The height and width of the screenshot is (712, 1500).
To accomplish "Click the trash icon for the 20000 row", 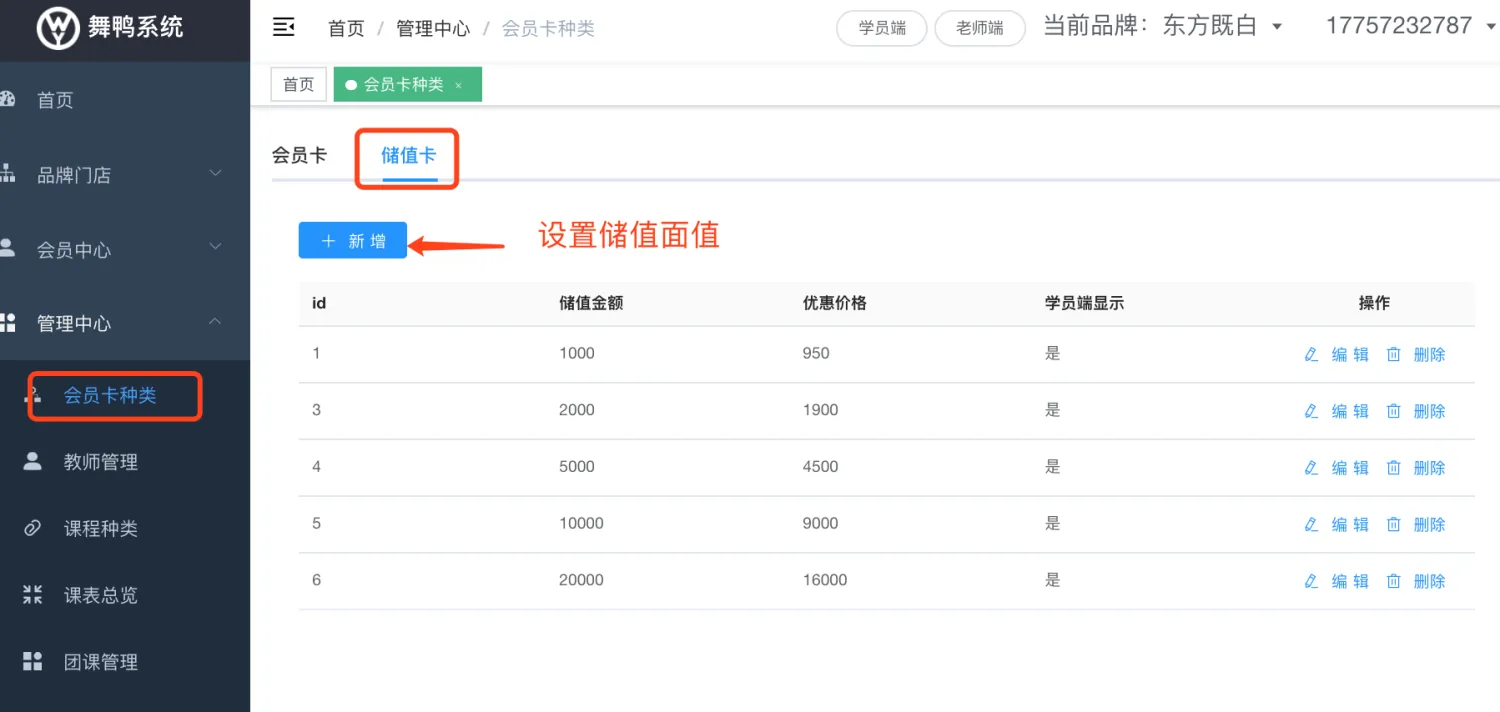I will point(1393,581).
